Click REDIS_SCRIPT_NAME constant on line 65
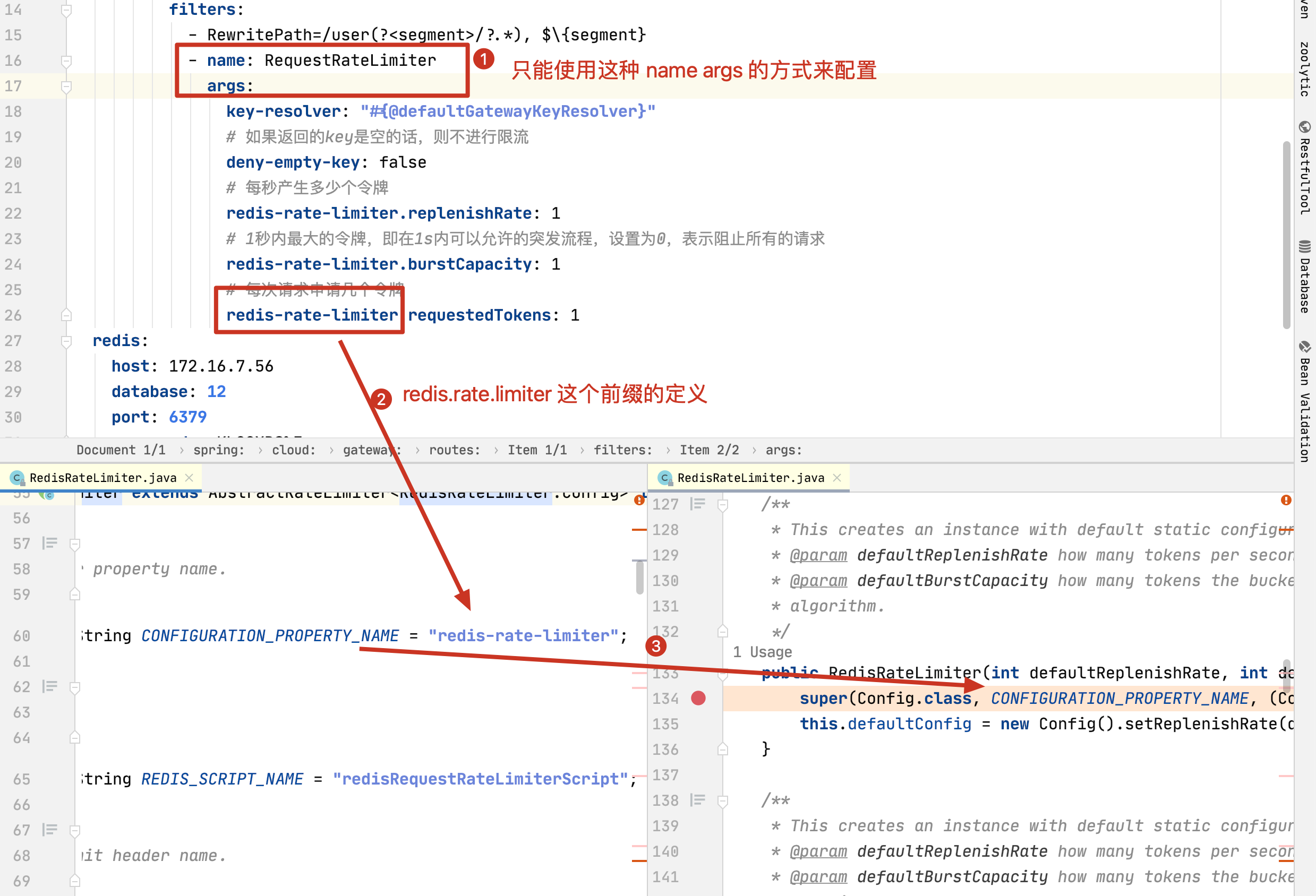 [x=223, y=779]
